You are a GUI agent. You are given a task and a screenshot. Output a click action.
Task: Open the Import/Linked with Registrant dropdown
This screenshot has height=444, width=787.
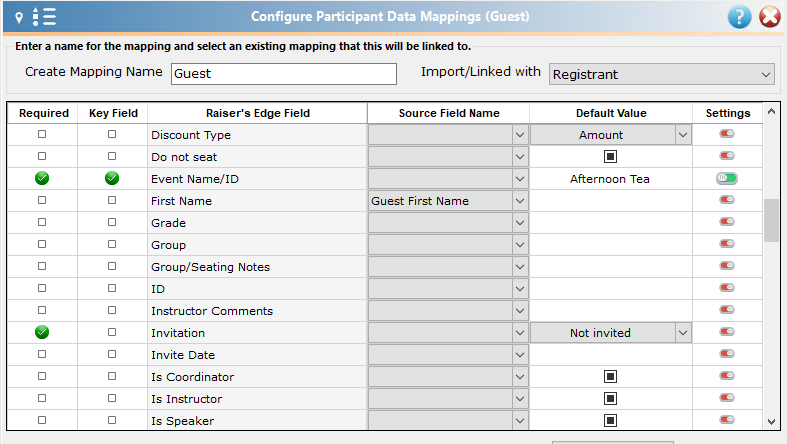coord(662,74)
